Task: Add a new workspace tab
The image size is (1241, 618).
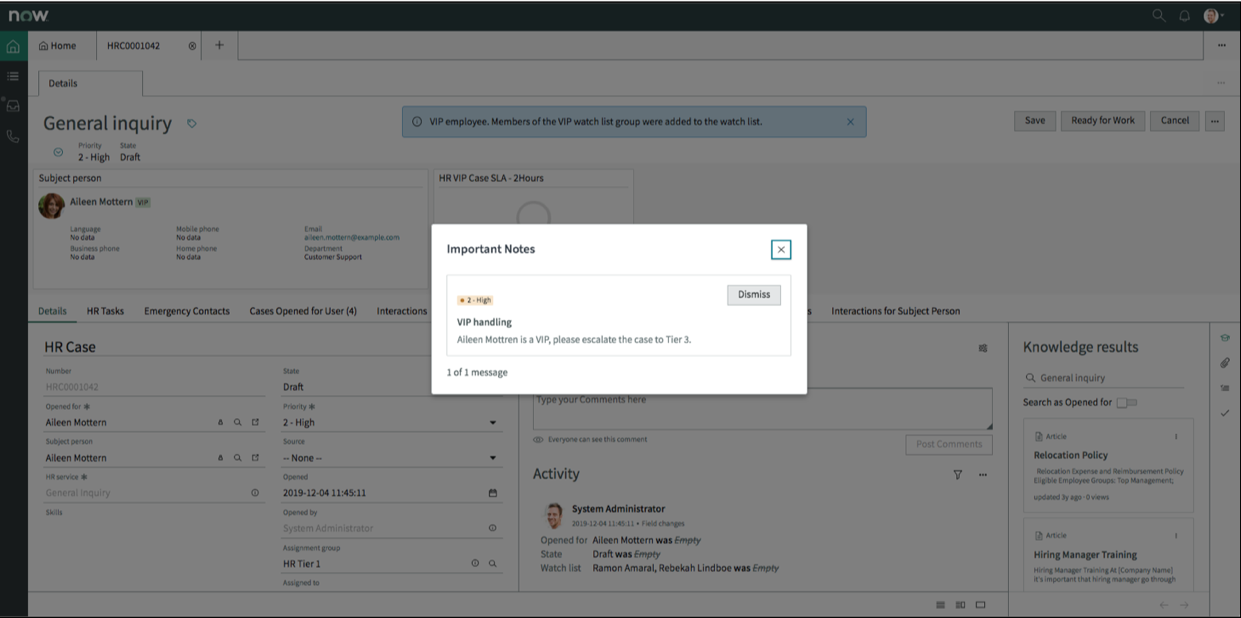Action: (x=219, y=46)
